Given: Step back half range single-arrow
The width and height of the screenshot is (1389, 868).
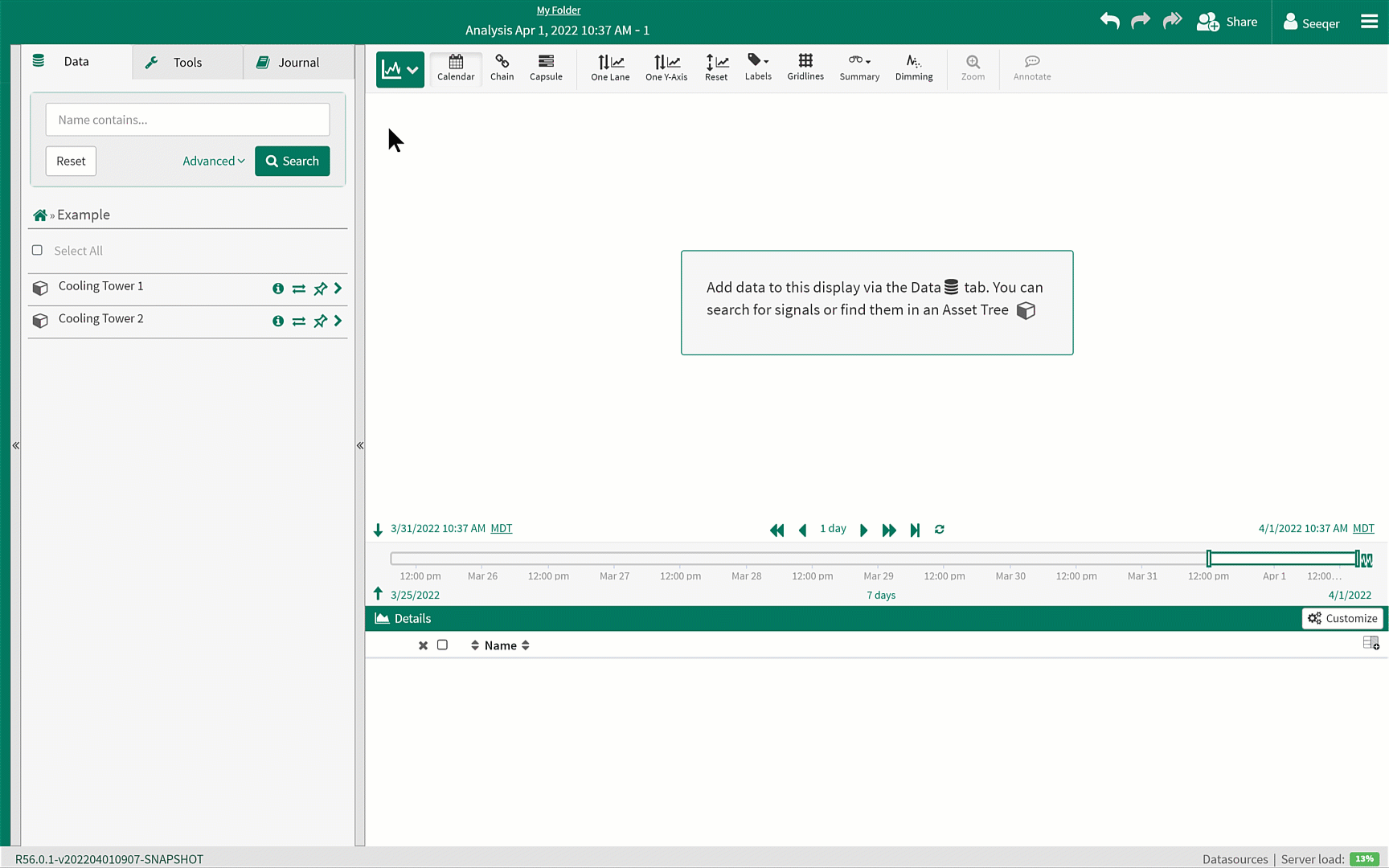Looking at the screenshot, I should [x=802, y=530].
